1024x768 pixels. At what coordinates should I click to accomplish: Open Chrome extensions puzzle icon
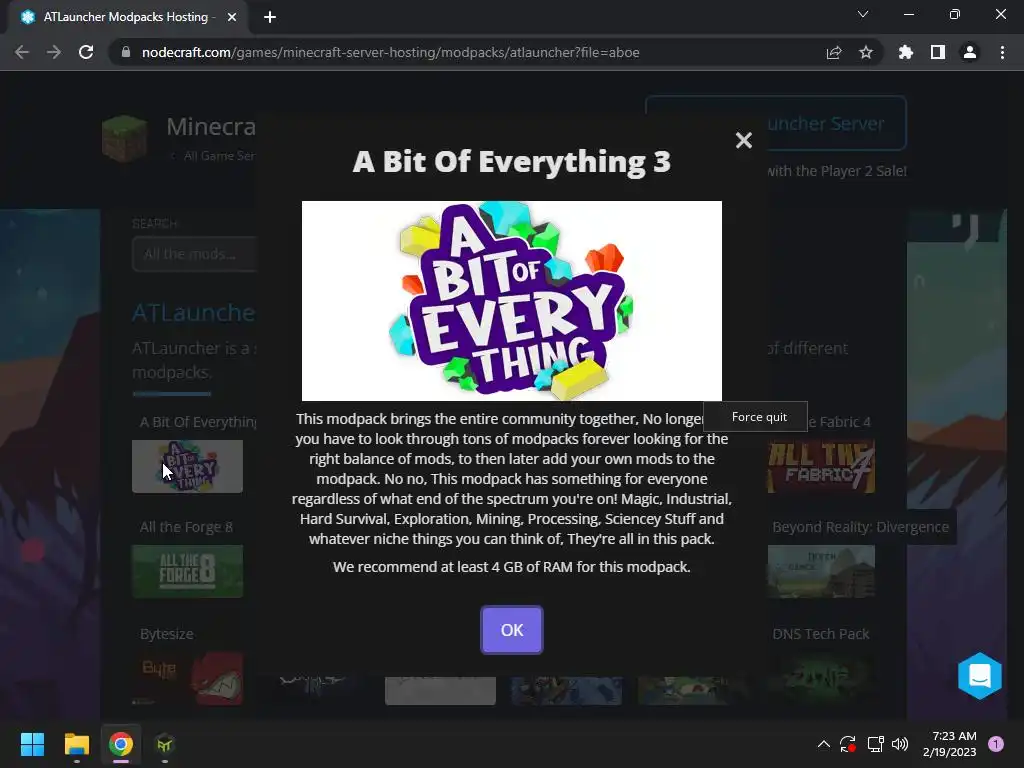point(906,52)
